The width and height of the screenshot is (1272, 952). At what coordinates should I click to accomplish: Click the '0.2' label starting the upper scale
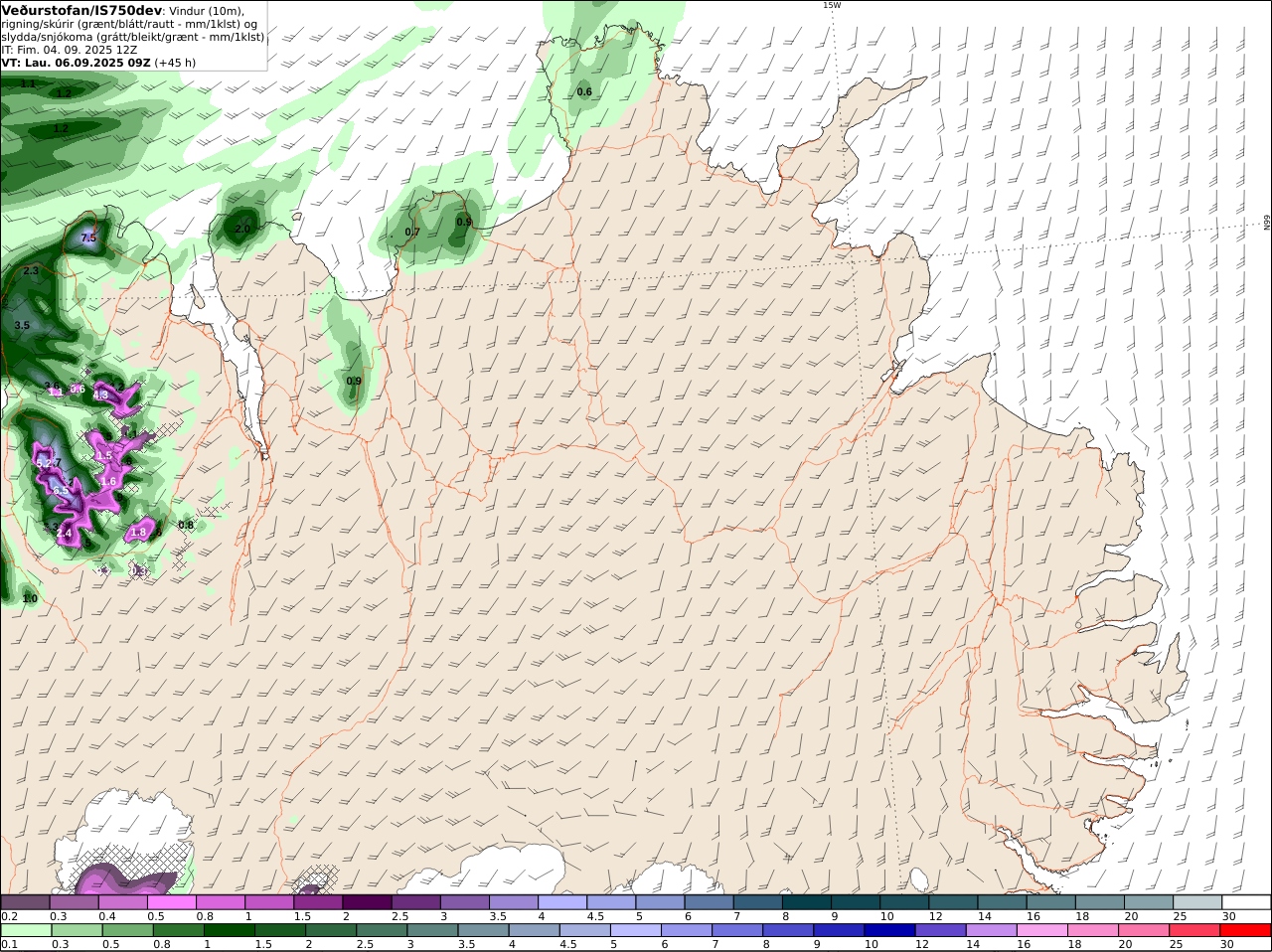coord(9,916)
